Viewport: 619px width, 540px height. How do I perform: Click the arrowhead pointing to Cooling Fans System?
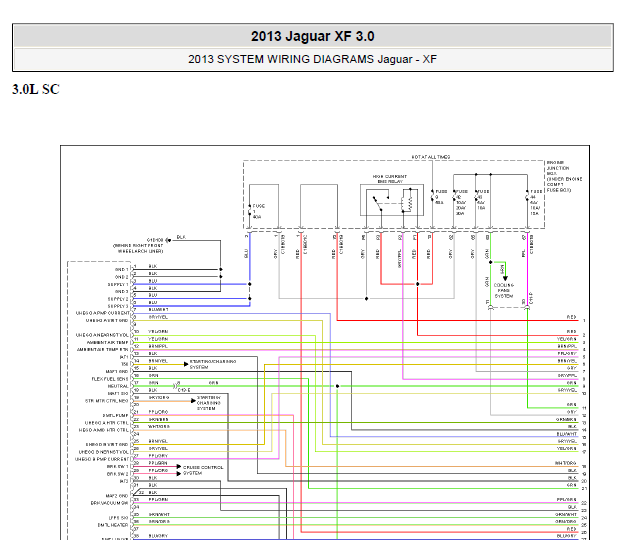coord(505,279)
